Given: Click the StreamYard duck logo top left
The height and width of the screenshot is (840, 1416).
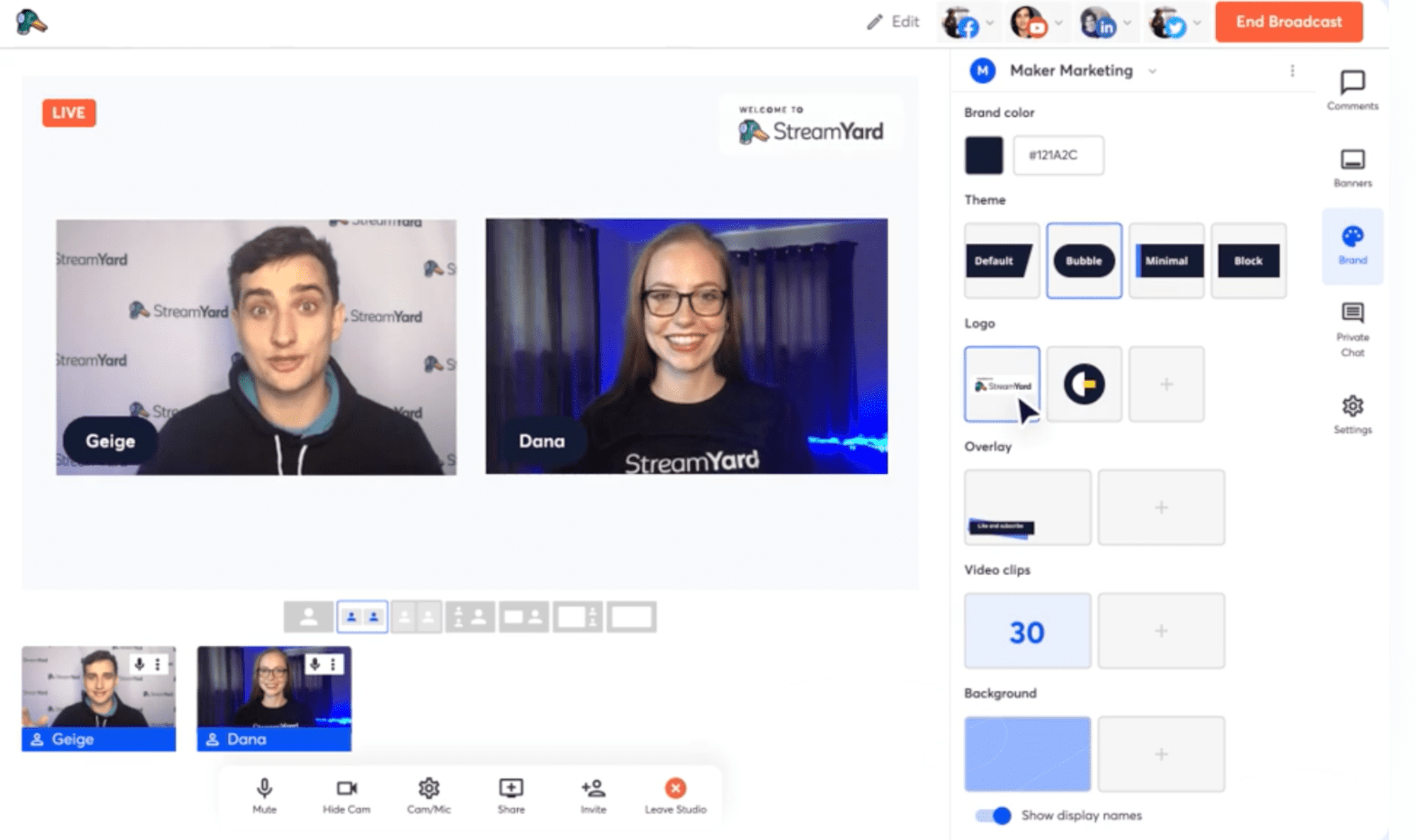Looking at the screenshot, I should click(31, 22).
